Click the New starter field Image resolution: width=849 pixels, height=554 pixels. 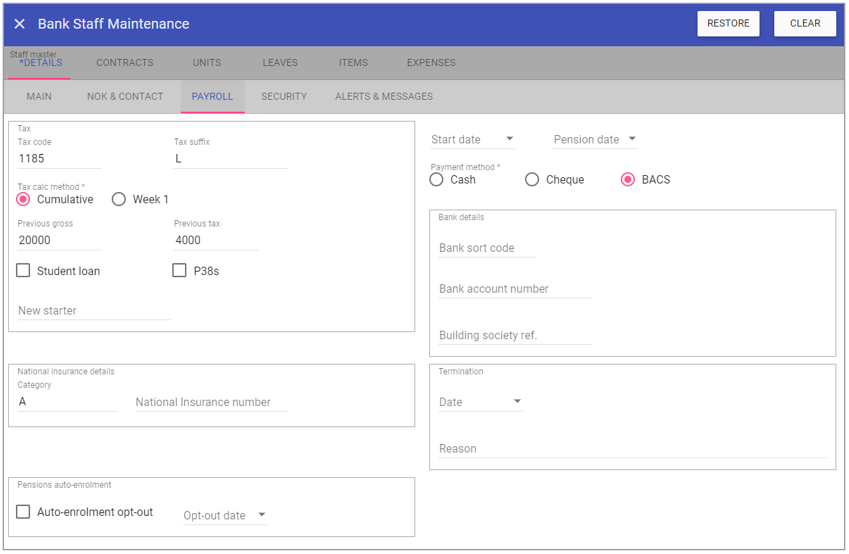(x=94, y=310)
